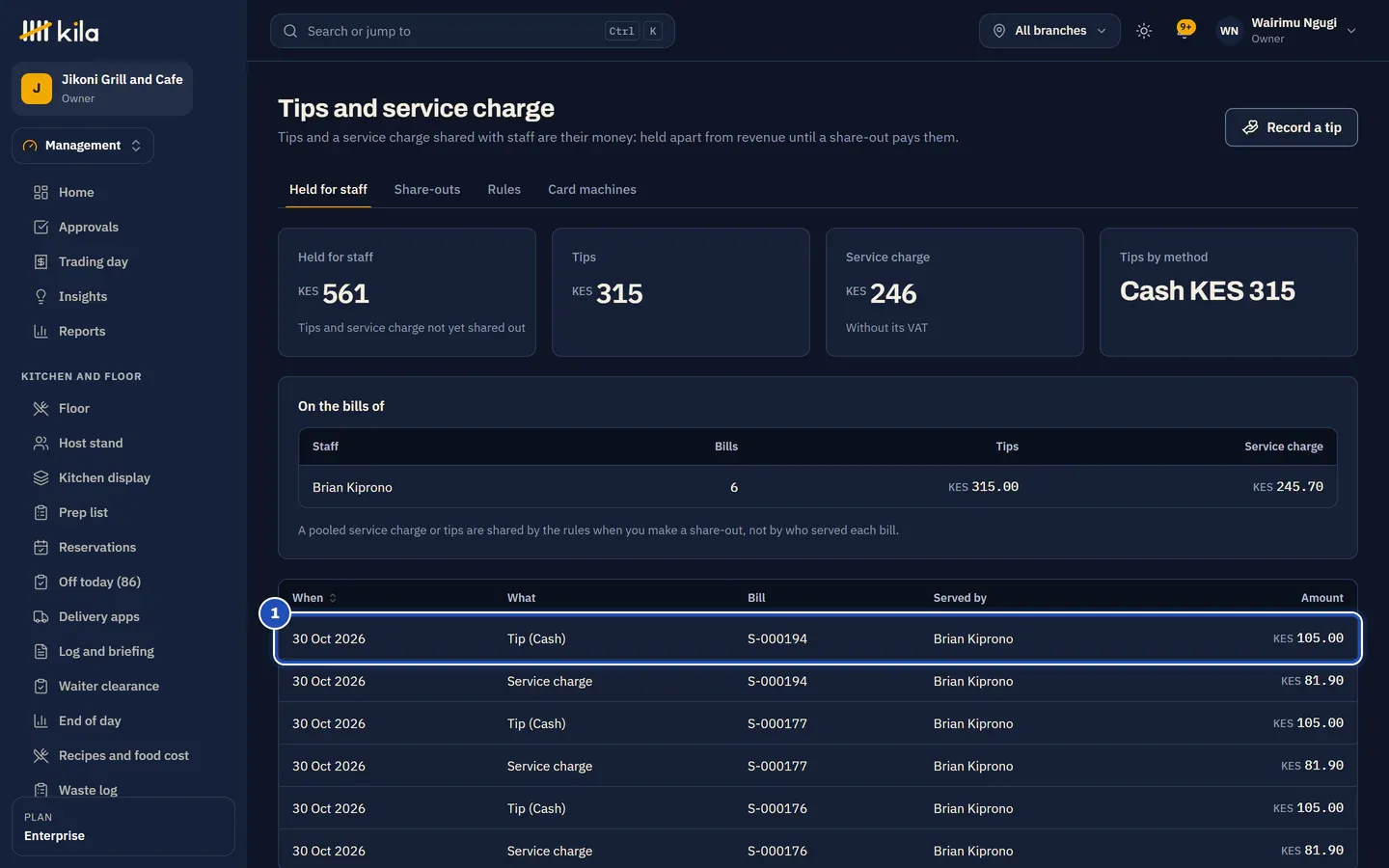
Task: Click the Service charge KES 246 card
Action: (955, 292)
